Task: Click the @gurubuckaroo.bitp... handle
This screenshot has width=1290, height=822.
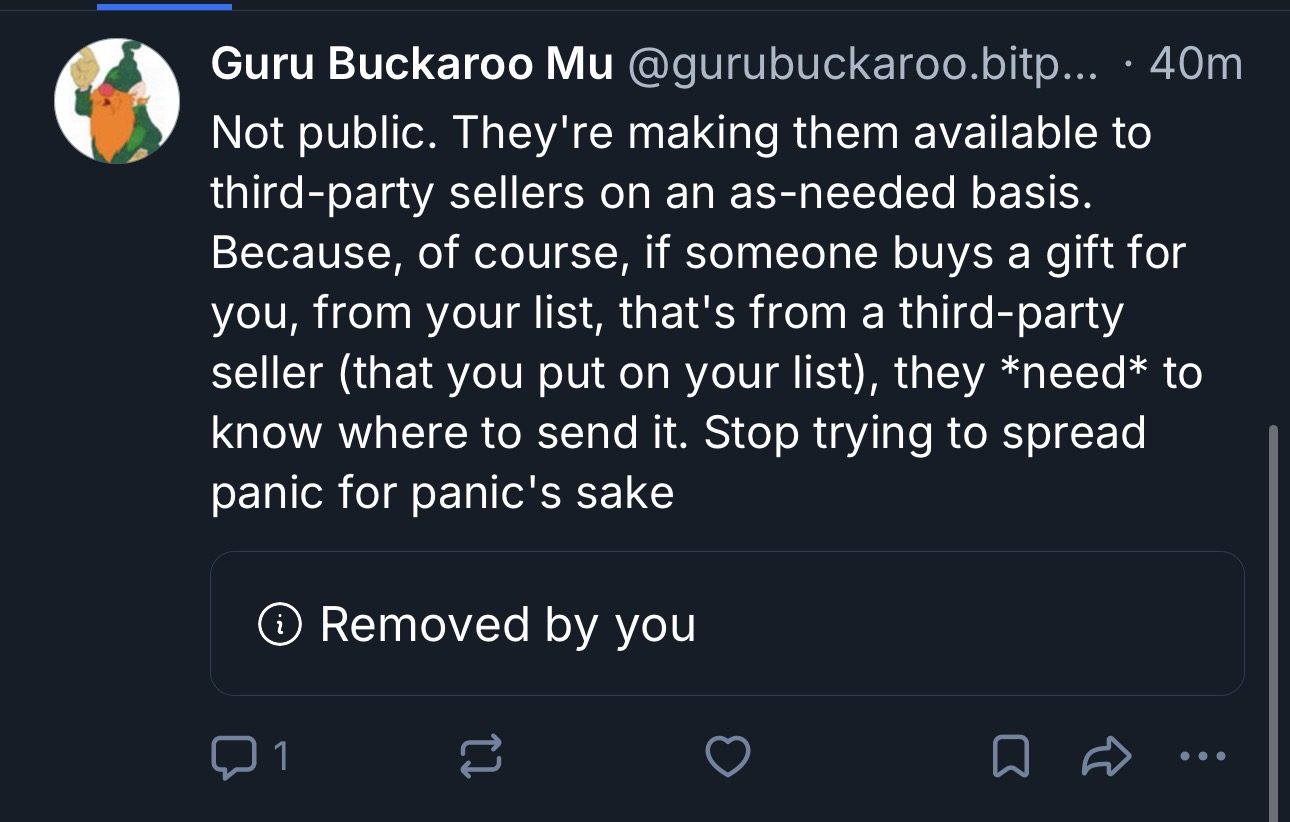Action: [x=861, y=66]
